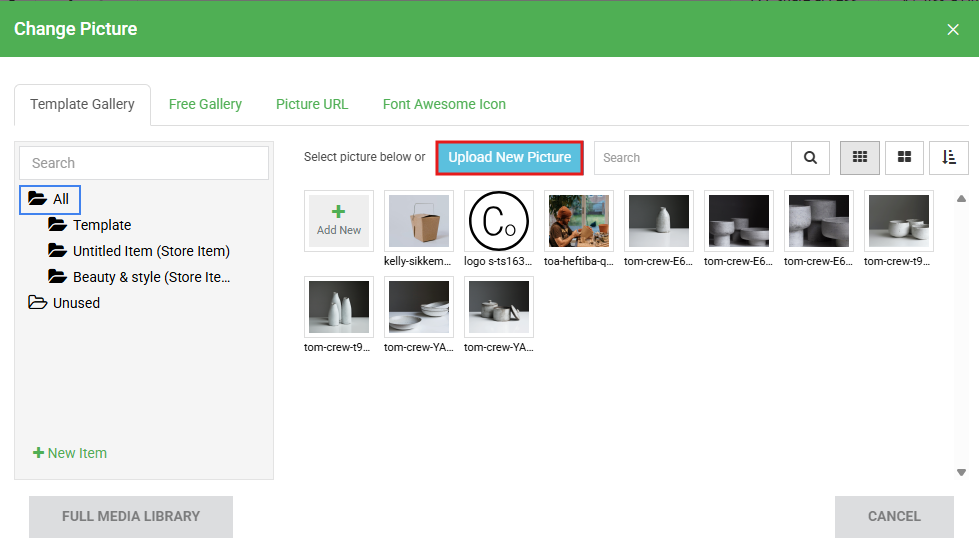Click the Add New plus tile
Image resolution: width=979 pixels, height=558 pixels.
[339, 221]
